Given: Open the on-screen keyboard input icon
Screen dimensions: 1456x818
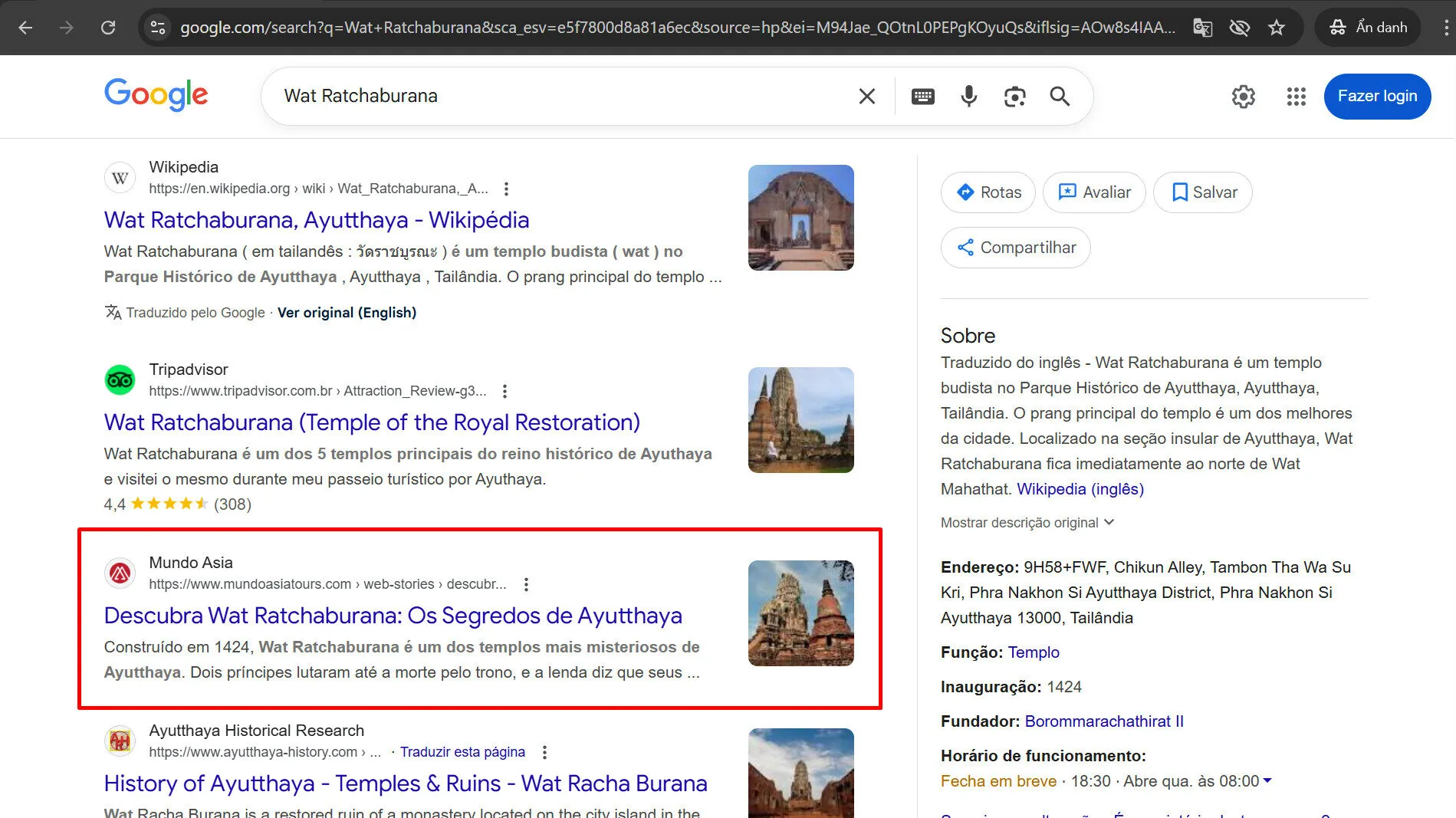Looking at the screenshot, I should pyautogui.click(x=923, y=96).
